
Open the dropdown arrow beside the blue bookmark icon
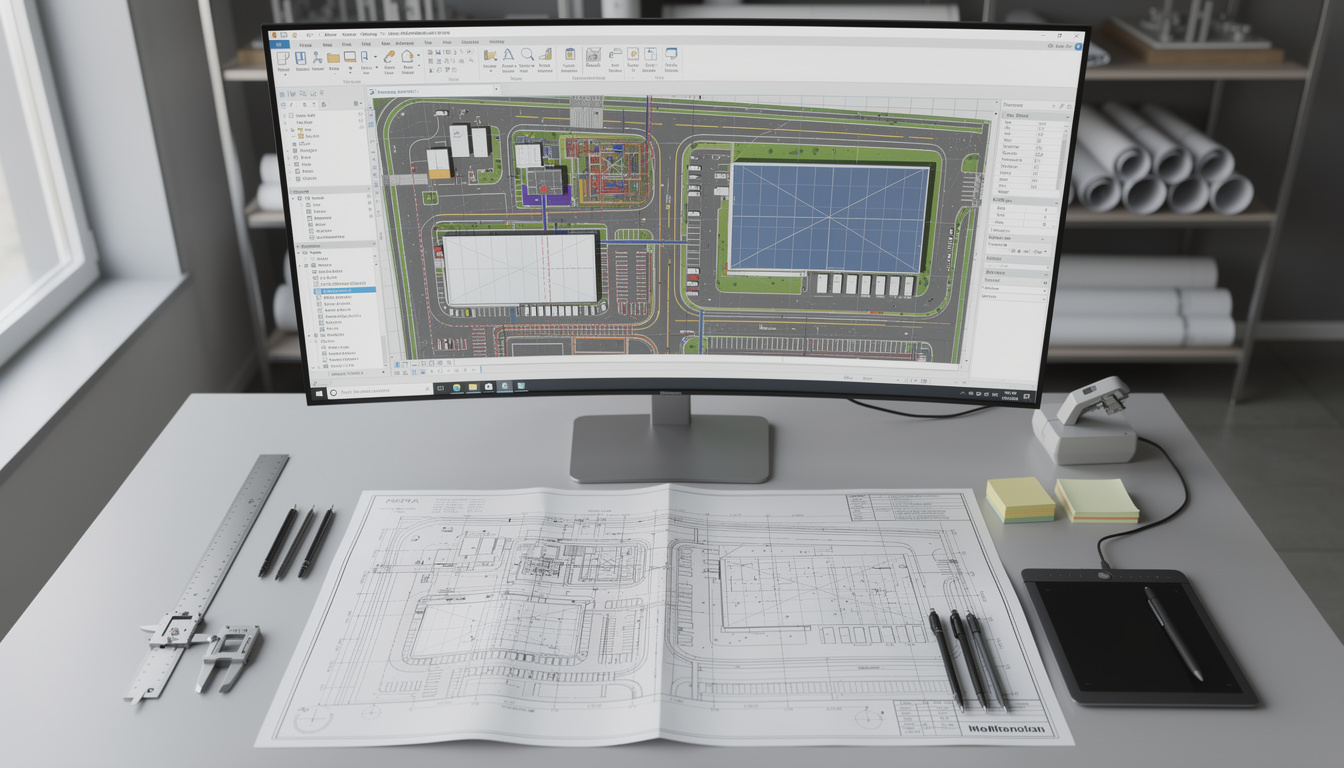pos(376,57)
